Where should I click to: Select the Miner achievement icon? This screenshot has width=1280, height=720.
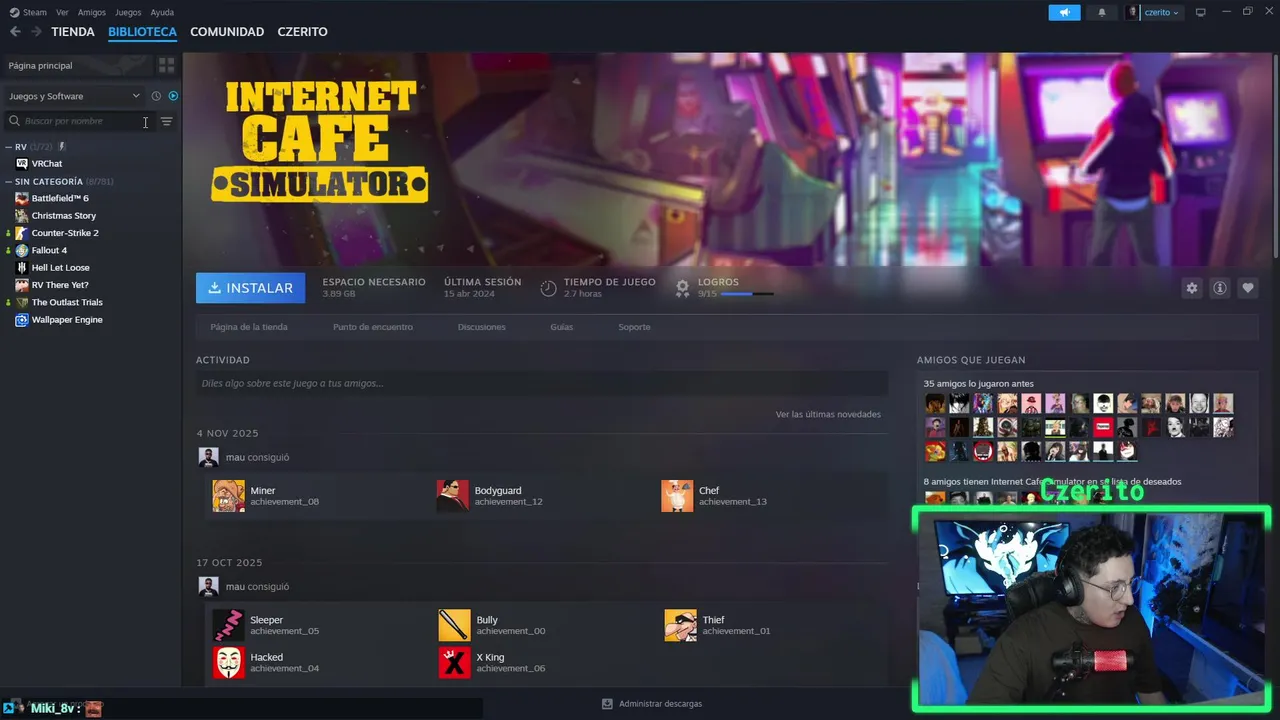228,496
